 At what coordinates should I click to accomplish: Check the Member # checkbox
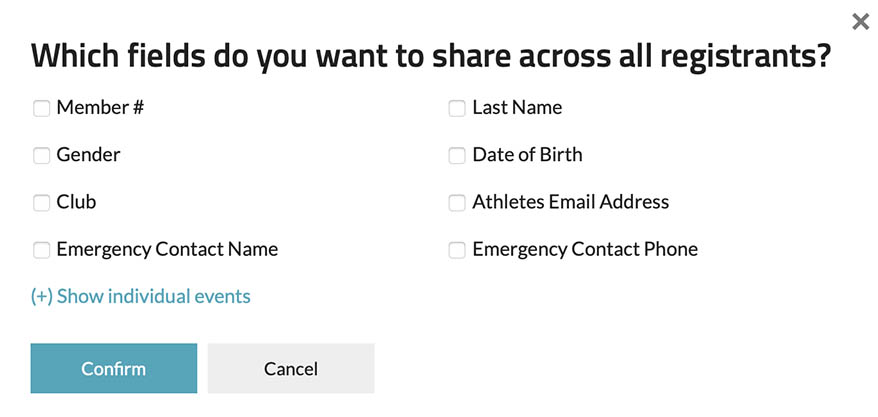(x=42, y=108)
